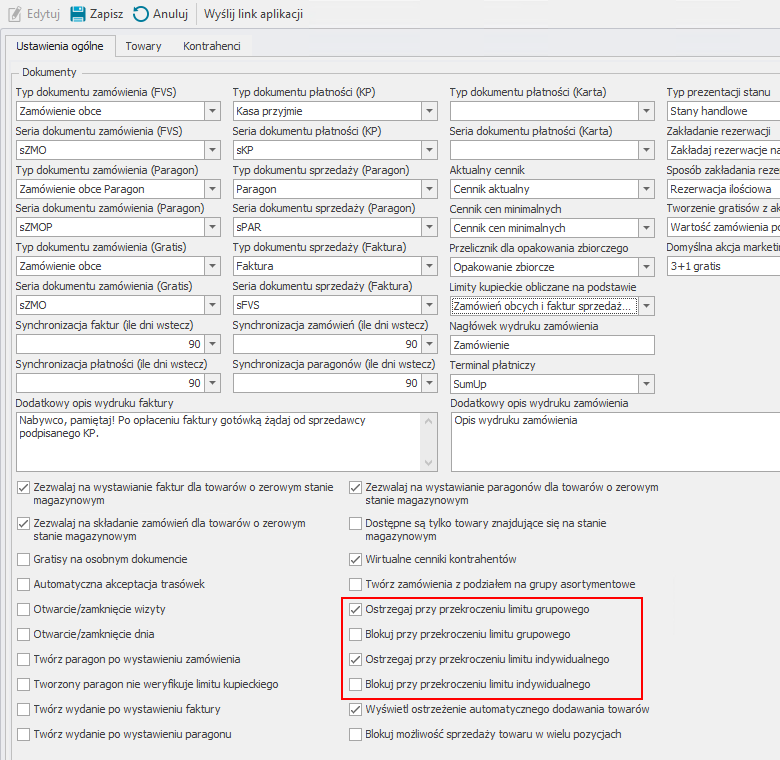Image resolution: width=780 pixels, height=760 pixels.
Task: Enable Blokuj przy przekroczeniu limitu grupowego
Action: point(356,634)
